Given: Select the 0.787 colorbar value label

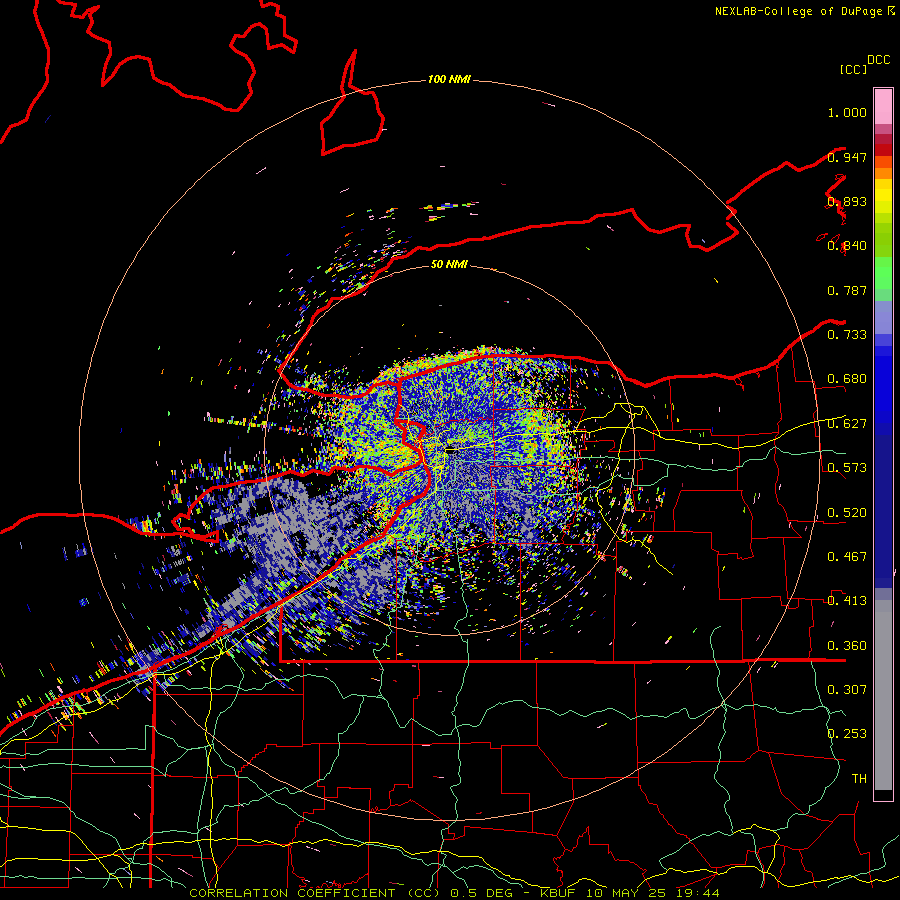Looking at the screenshot, I should pyautogui.click(x=847, y=290).
